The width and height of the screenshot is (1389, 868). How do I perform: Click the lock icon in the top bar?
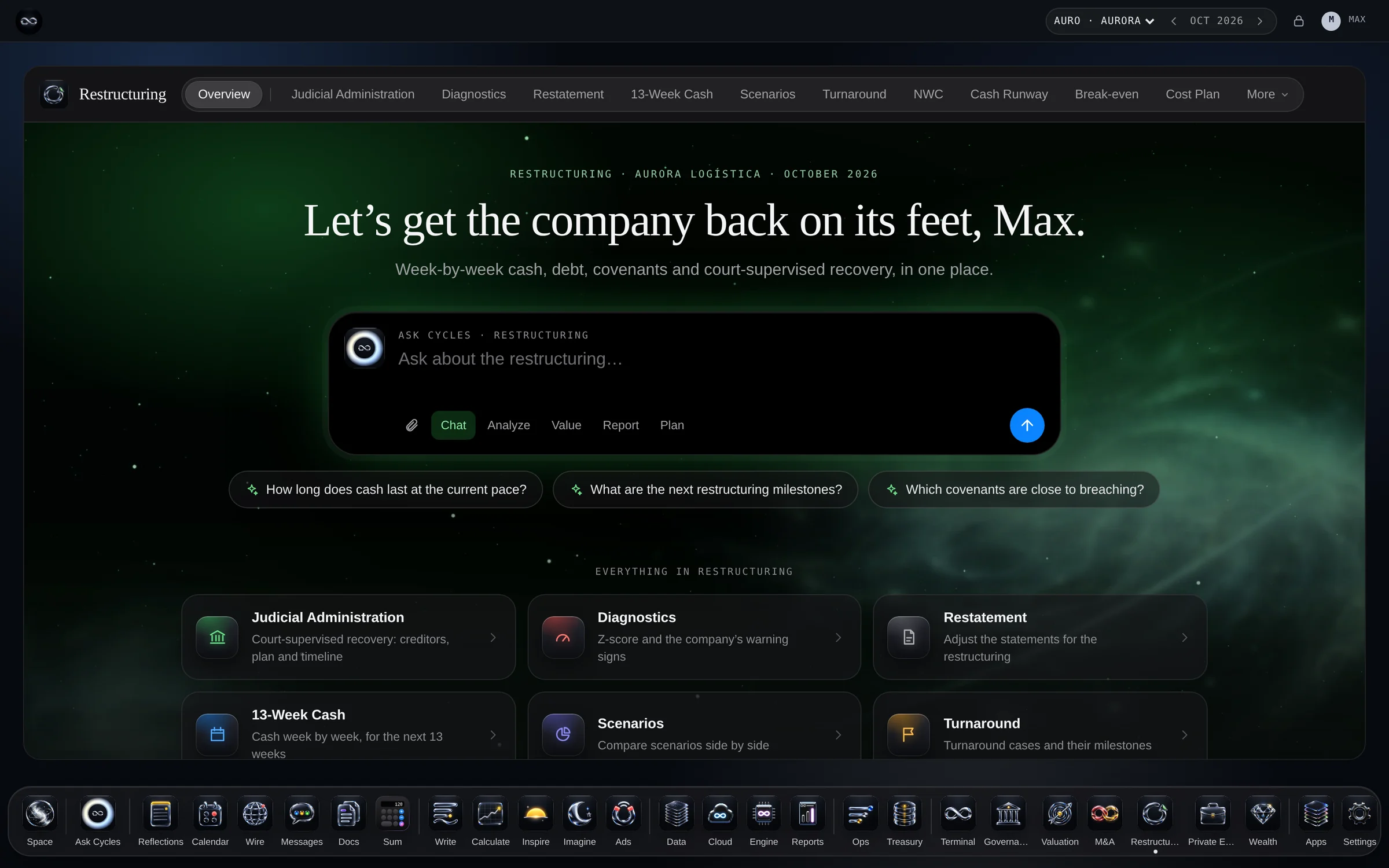[x=1299, y=21]
